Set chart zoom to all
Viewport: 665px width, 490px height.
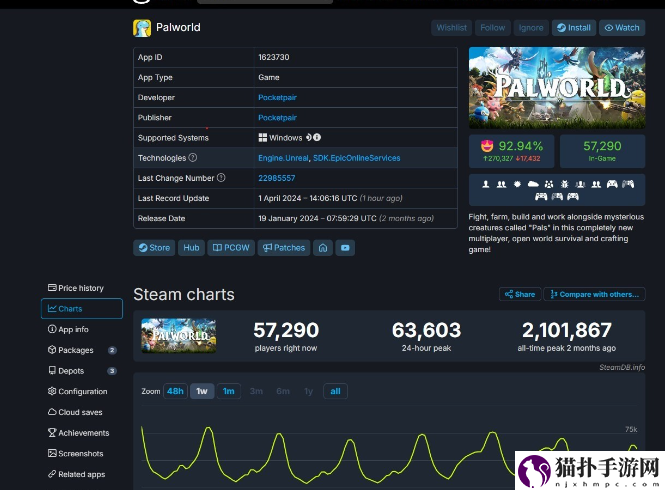[335, 391]
